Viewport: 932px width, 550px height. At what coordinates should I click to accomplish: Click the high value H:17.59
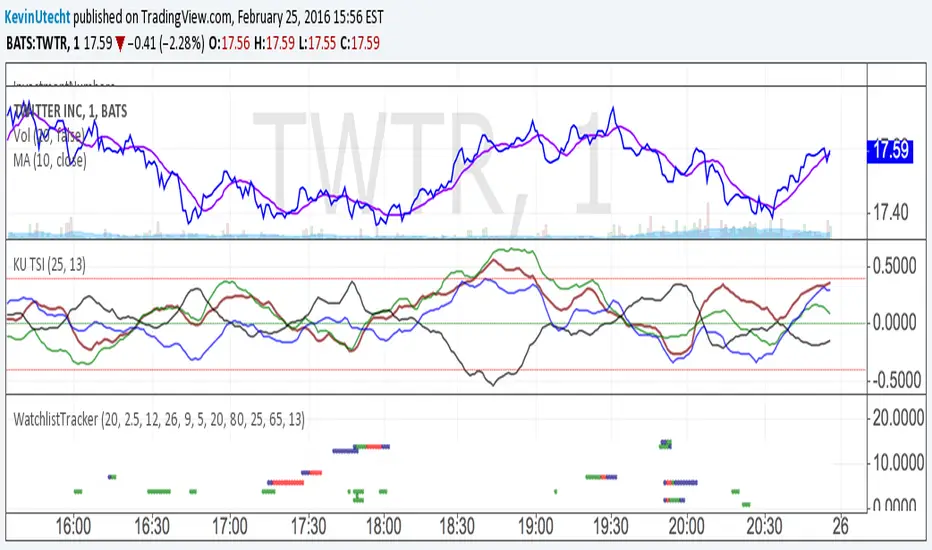274,43
